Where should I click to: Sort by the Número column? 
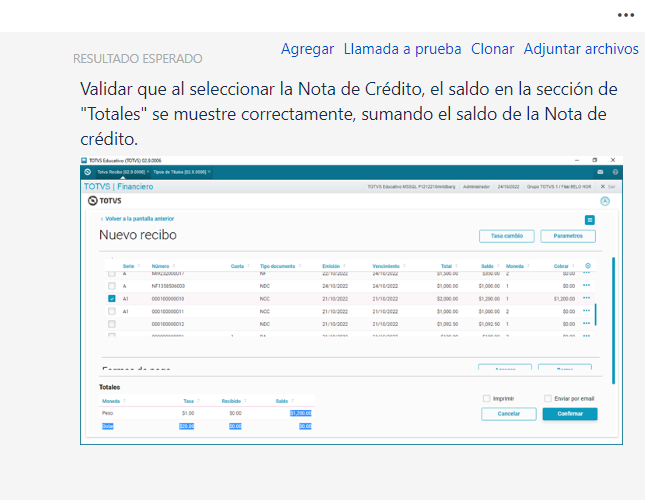[x=163, y=266]
